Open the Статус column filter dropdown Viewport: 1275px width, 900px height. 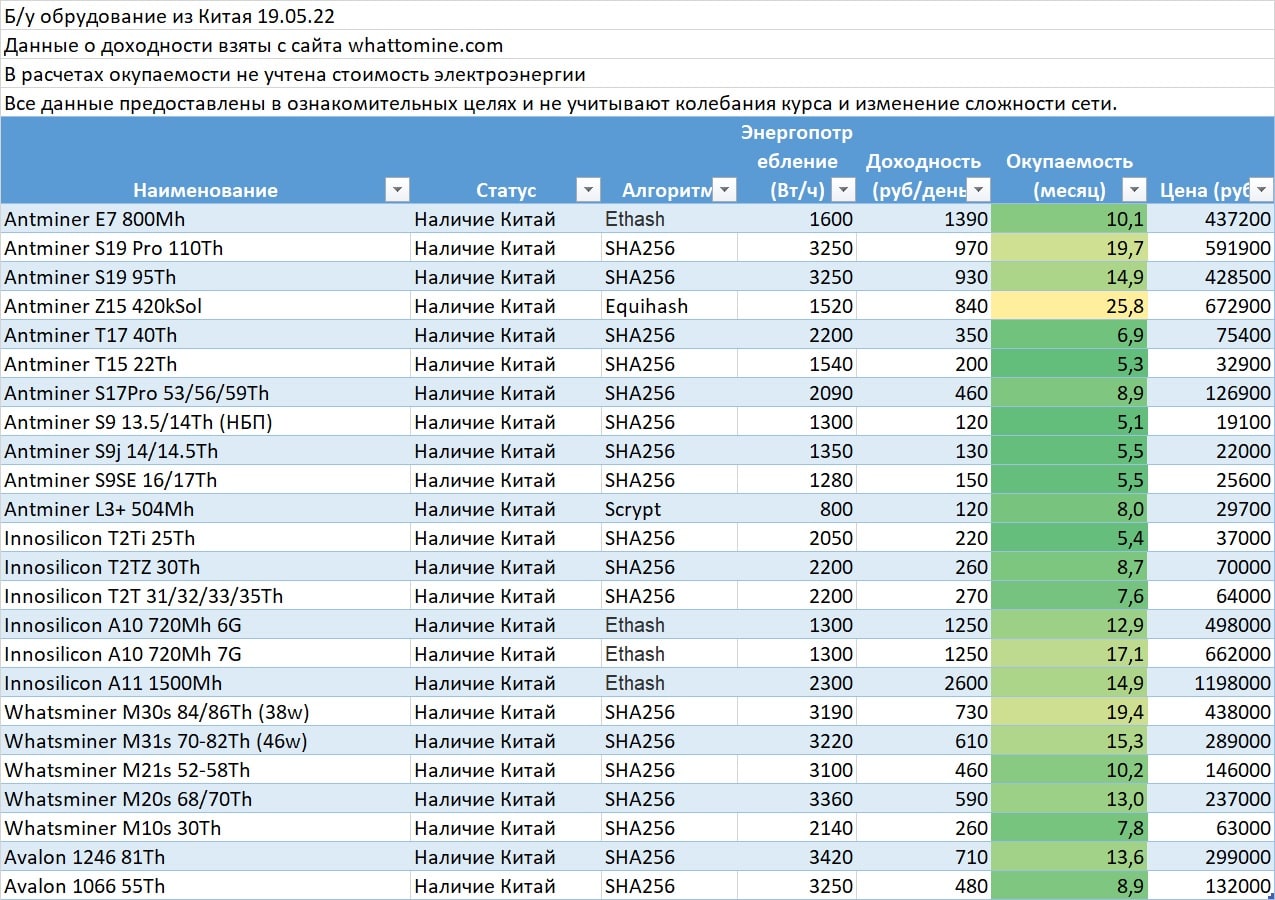click(589, 190)
